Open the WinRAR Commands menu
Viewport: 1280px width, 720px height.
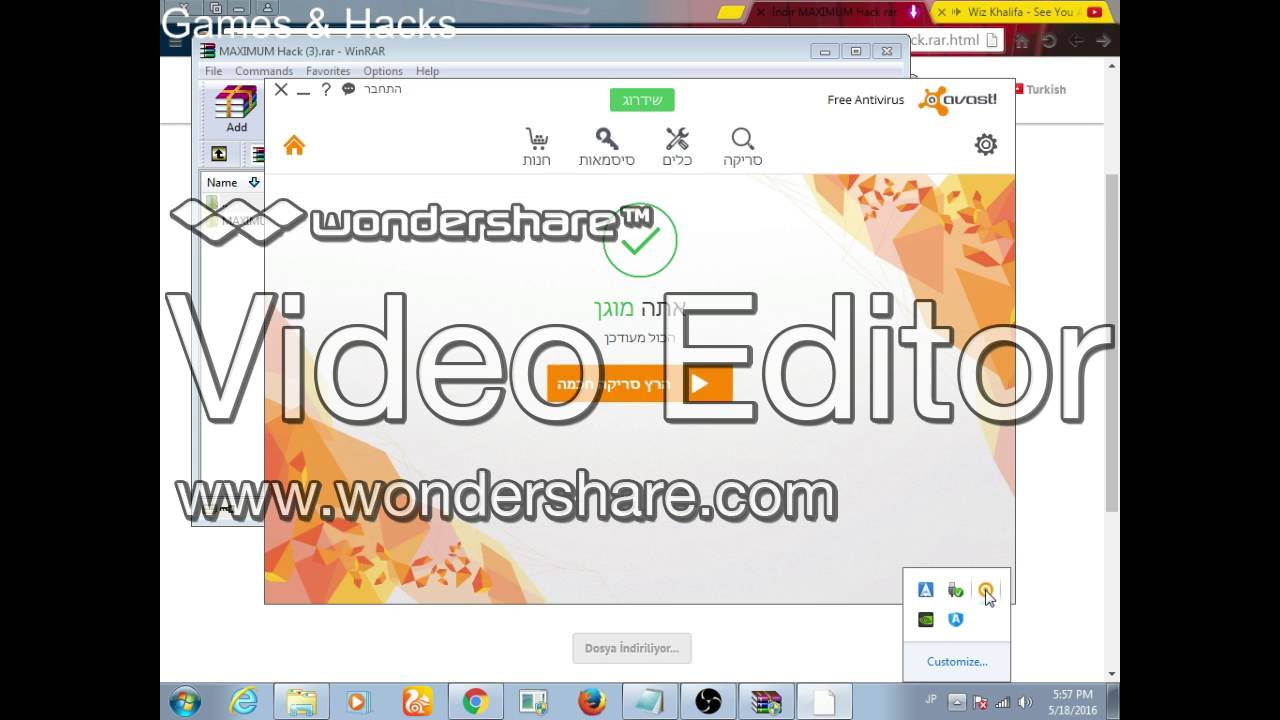tap(264, 71)
